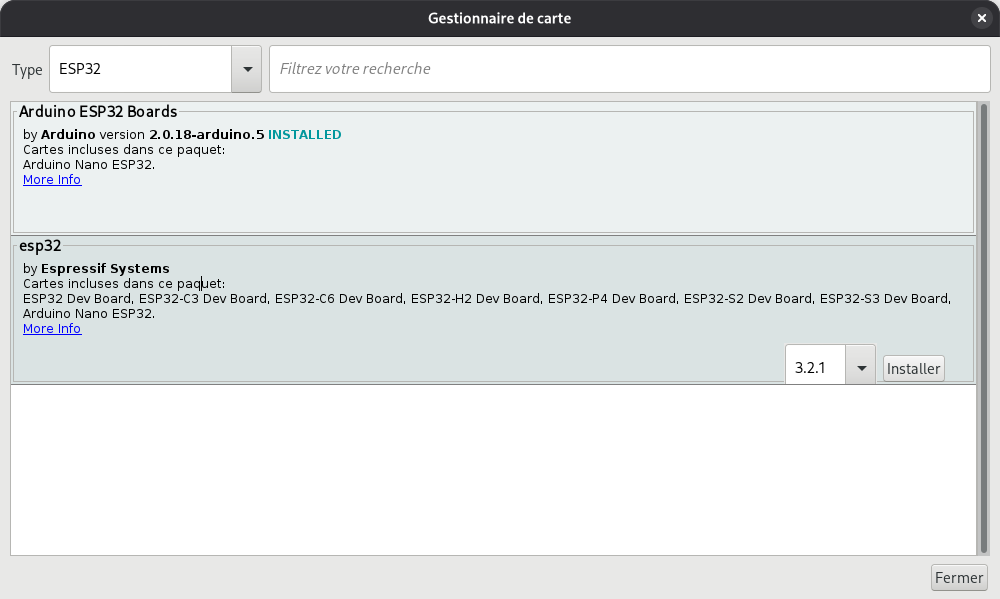Close the Gestionnaire de carte window
Screen dimensions: 1000x599
[x=980, y=18]
